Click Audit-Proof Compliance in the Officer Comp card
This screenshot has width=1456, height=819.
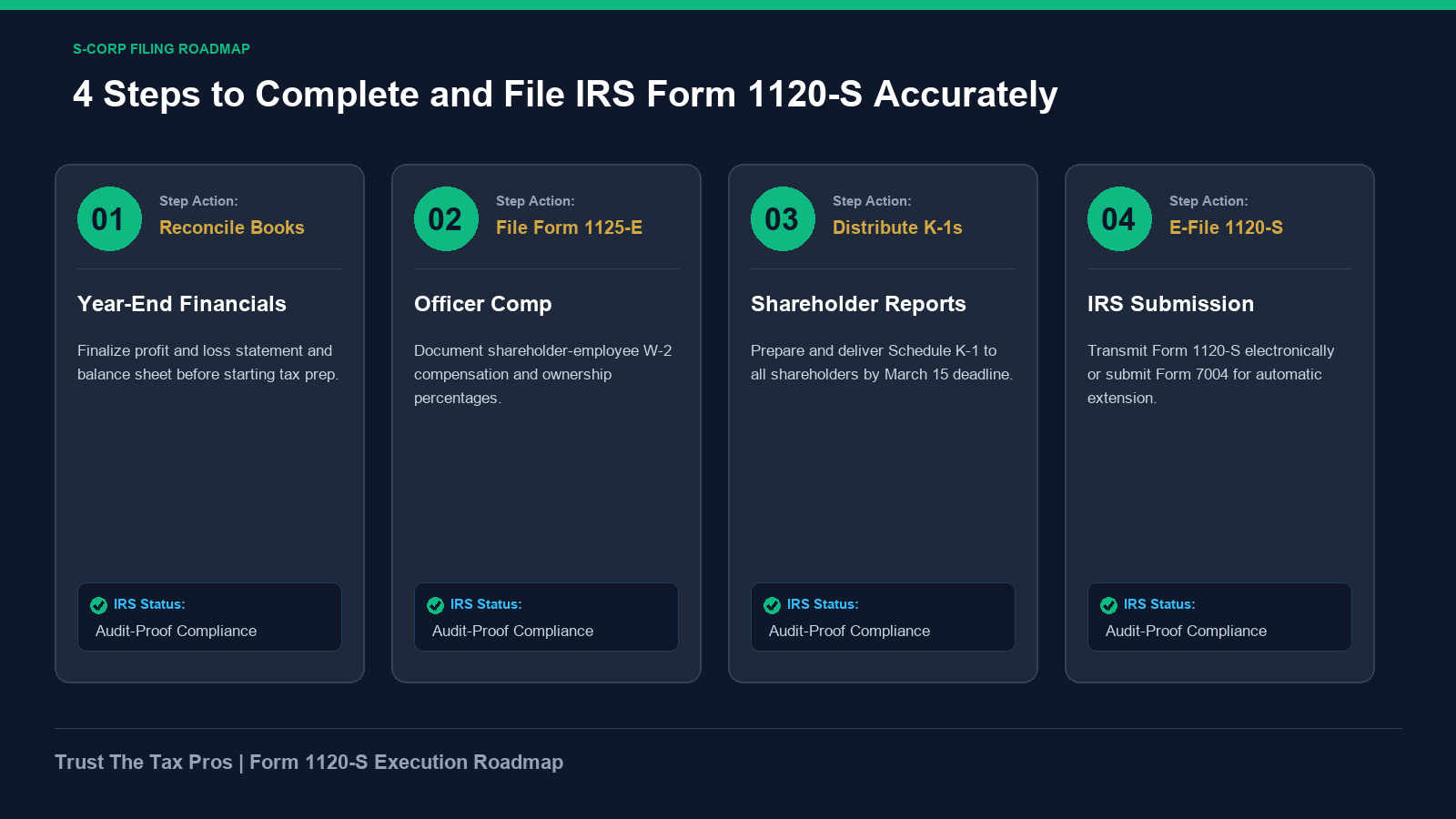tap(512, 631)
